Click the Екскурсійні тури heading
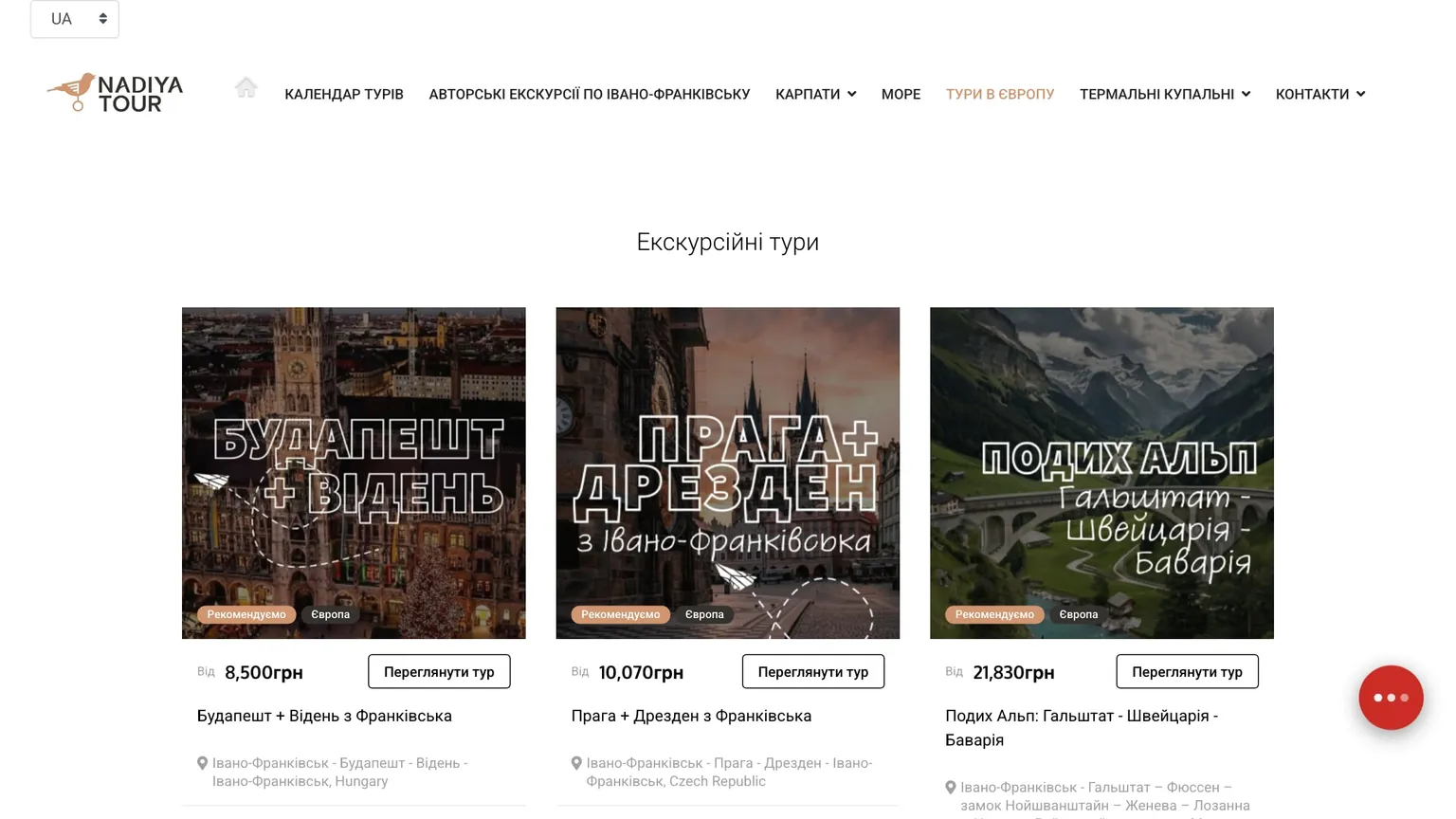Viewport: 1456px width, 819px height. point(728,242)
